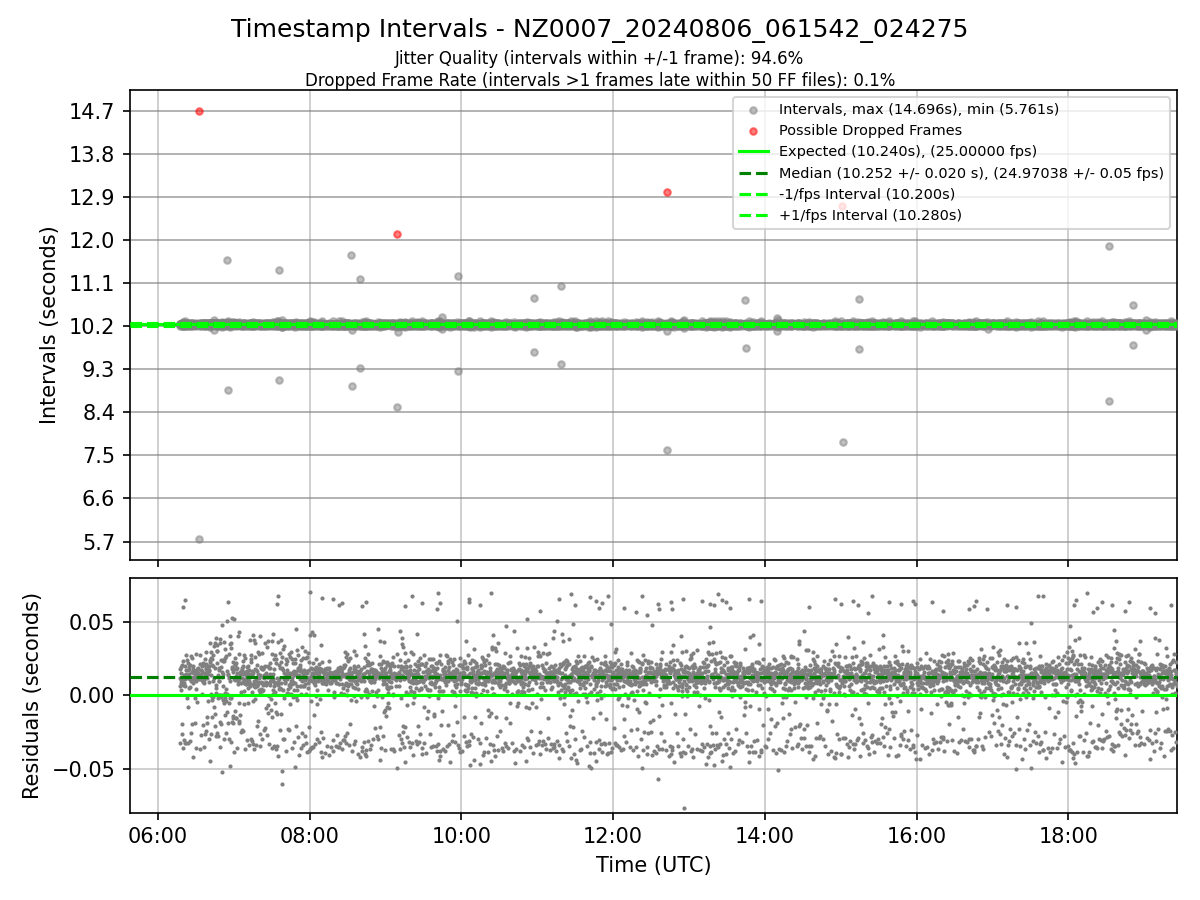The height and width of the screenshot is (900, 1200).
Task: Click legend entry '+1/fps Interval (10.280s)'
Action: [870, 214]
